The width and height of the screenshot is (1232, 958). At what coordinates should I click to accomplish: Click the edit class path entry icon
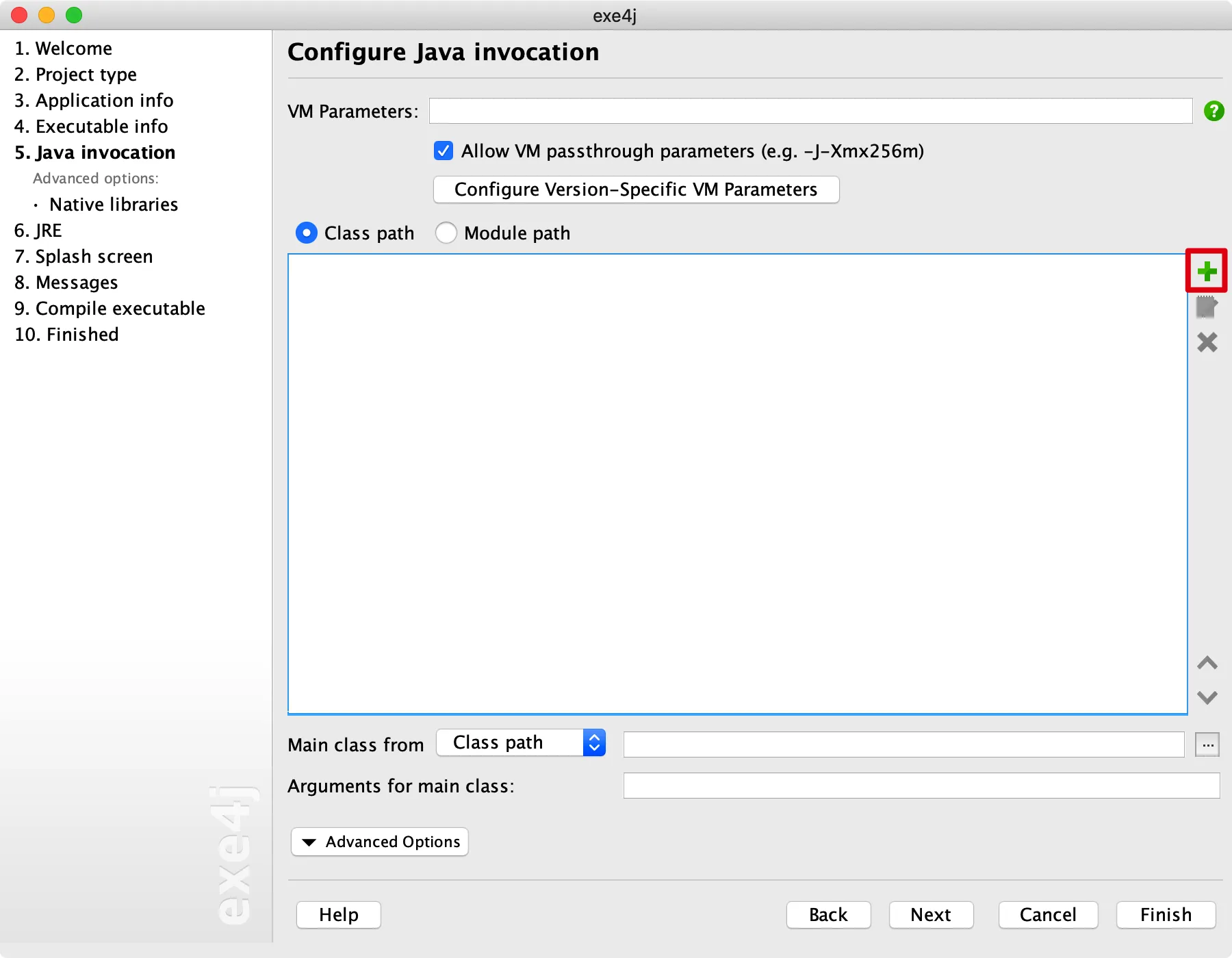1207,307
